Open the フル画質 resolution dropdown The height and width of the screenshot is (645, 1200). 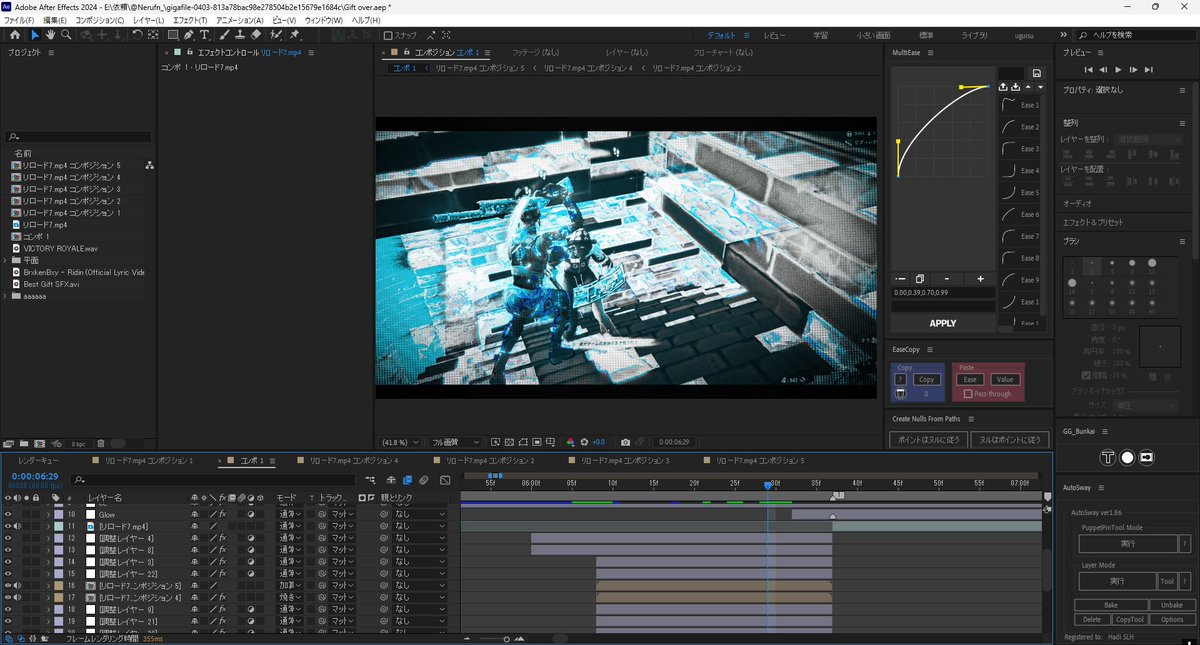point(455,442)
